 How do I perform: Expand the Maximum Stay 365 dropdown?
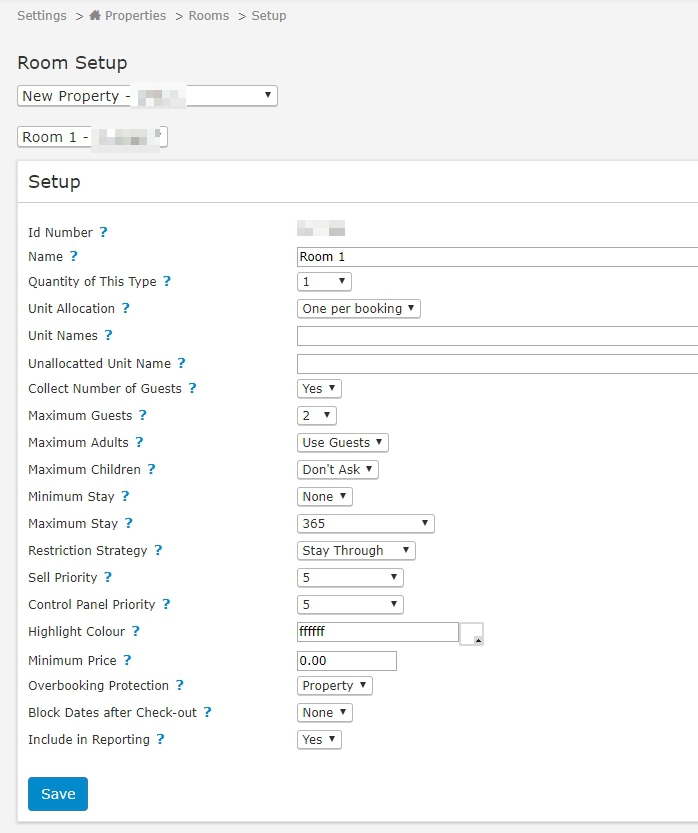click(365, 524)
